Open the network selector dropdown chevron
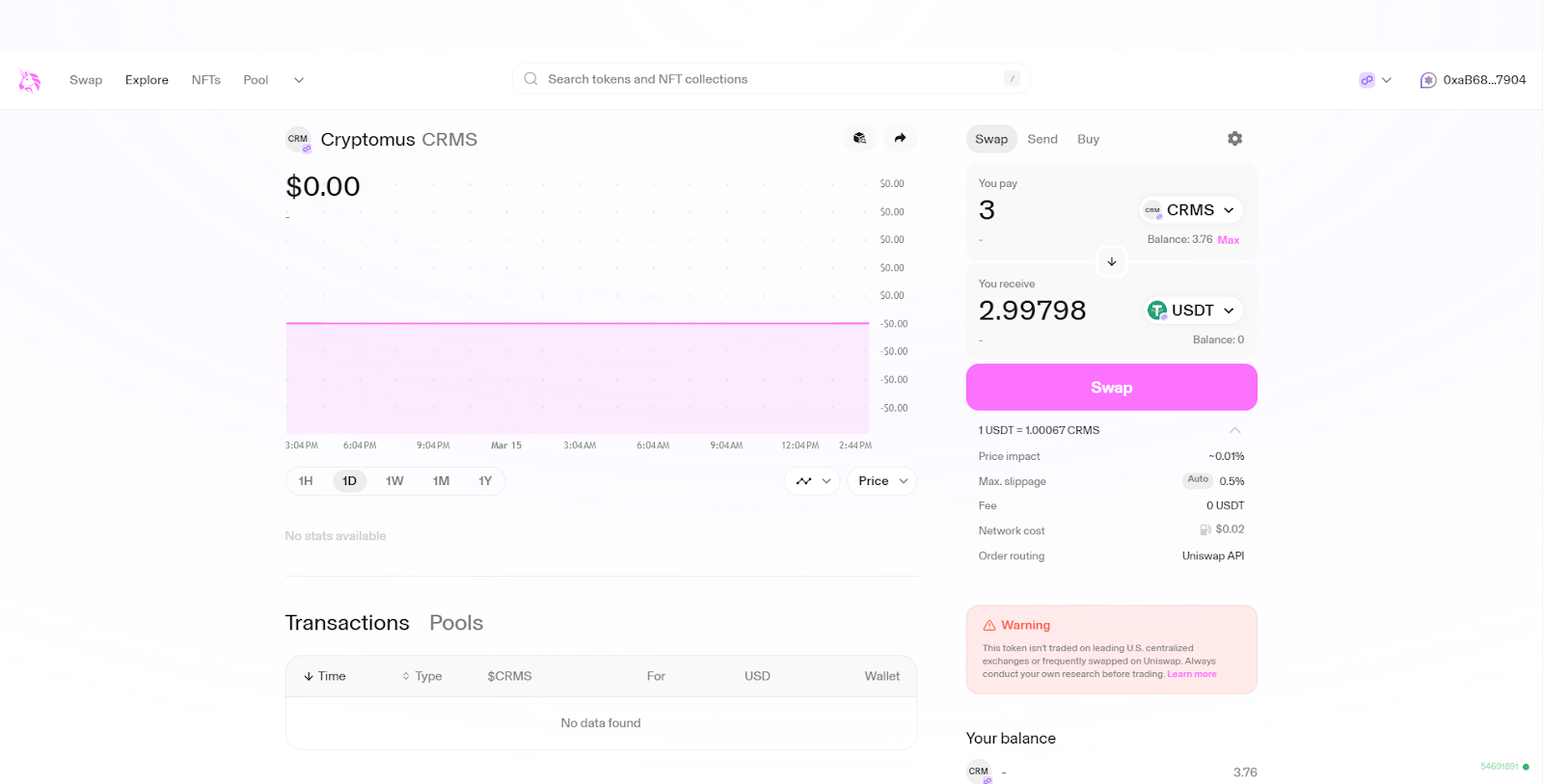Image resolution: width=1543 pixels, height=784 pixels. tap(1387, 80)
